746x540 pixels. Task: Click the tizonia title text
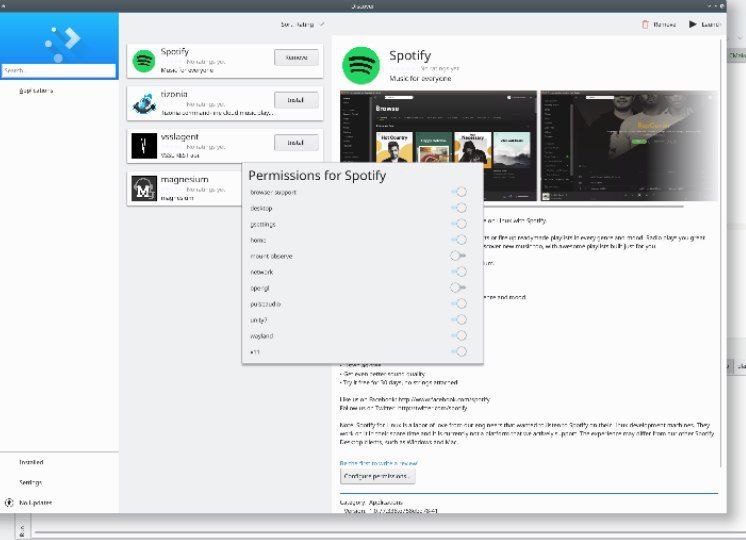click(x=174, y=94)
